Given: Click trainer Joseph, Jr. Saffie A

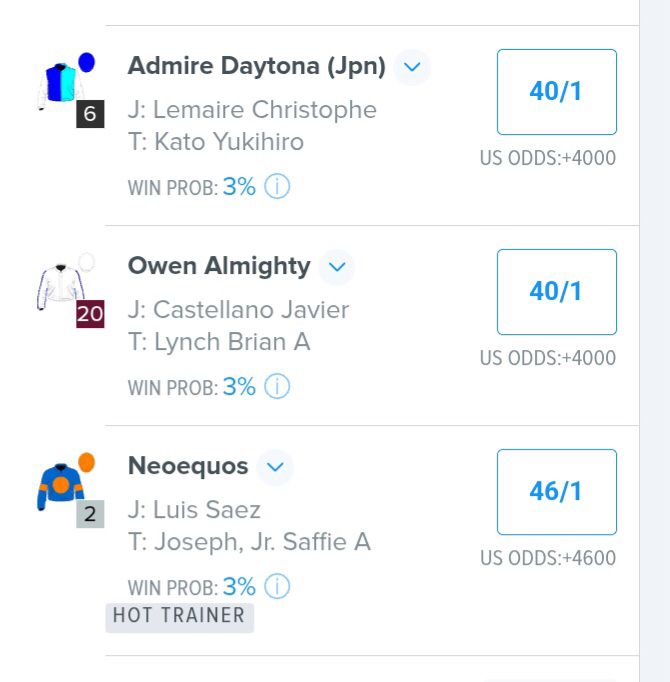Looking at the screenshot, I should (262, 542).
